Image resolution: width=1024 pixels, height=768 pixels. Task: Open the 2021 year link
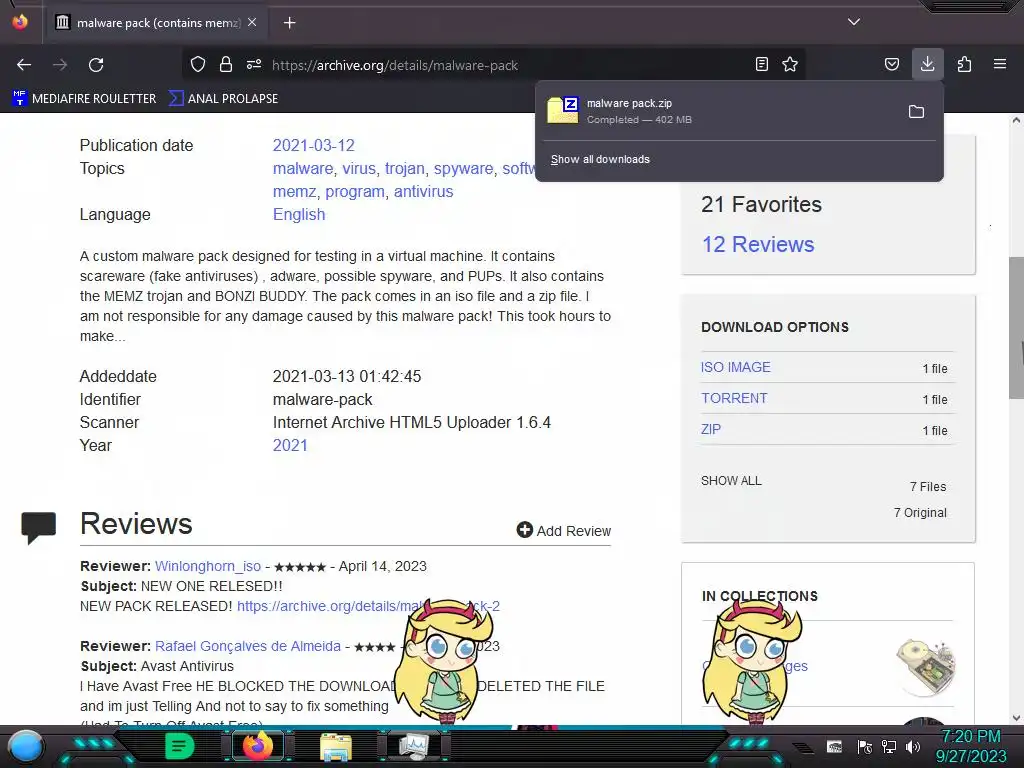[290, 445]
